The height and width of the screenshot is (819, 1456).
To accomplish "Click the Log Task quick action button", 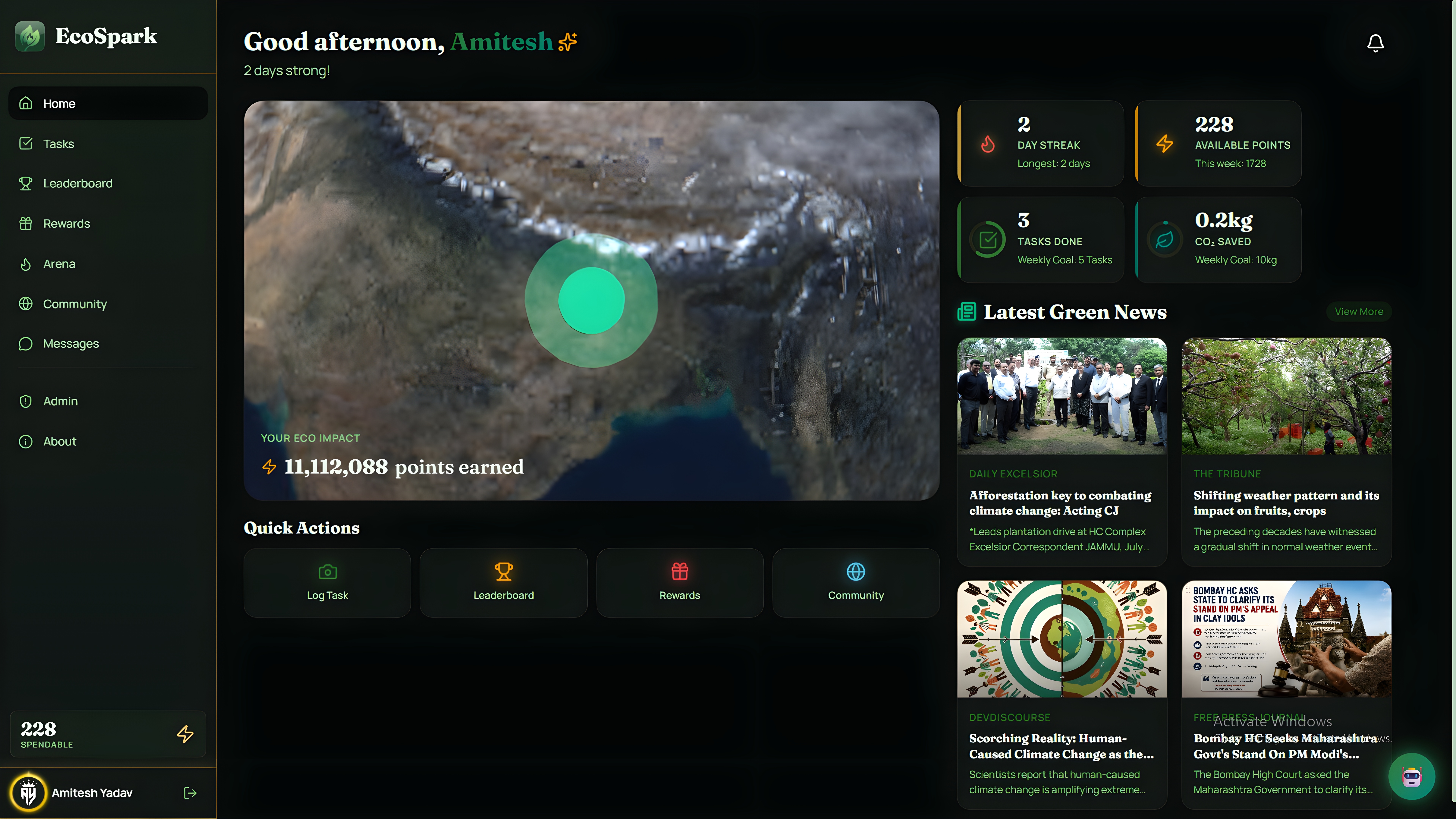I will [x=327, y=583].
